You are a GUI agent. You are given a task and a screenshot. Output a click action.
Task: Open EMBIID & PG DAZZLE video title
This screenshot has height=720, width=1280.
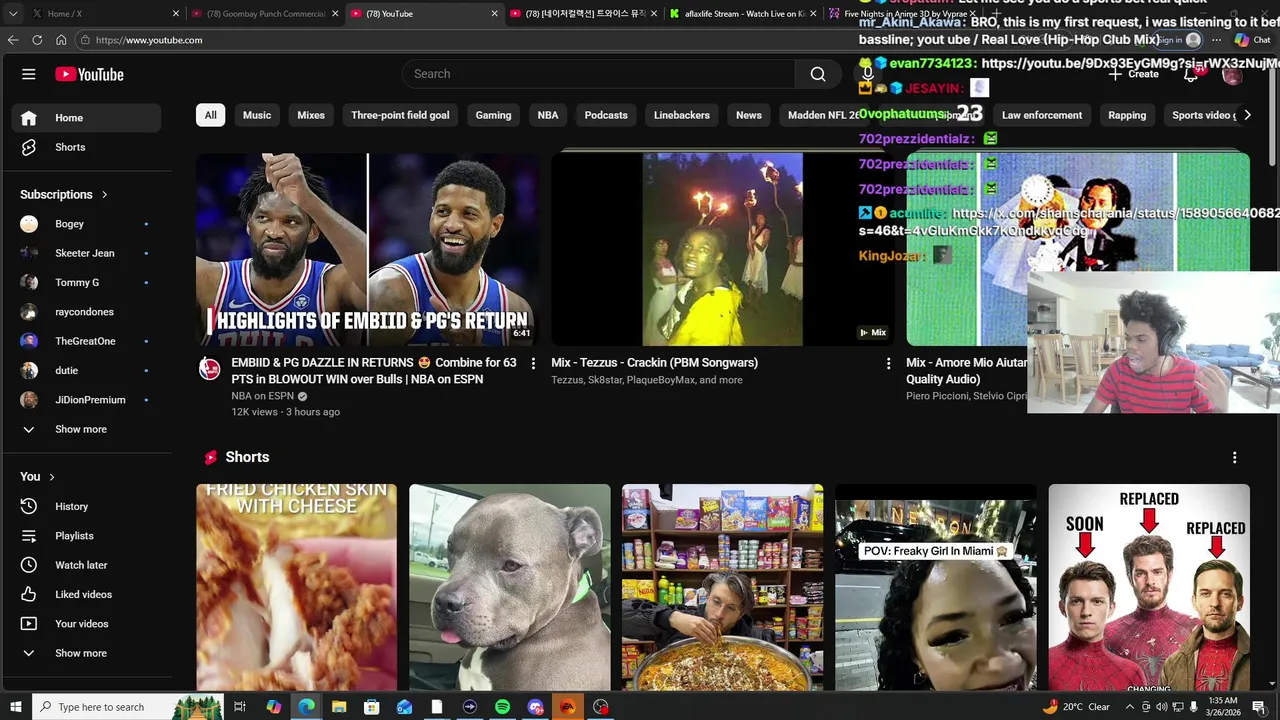[x=374, y=371]
